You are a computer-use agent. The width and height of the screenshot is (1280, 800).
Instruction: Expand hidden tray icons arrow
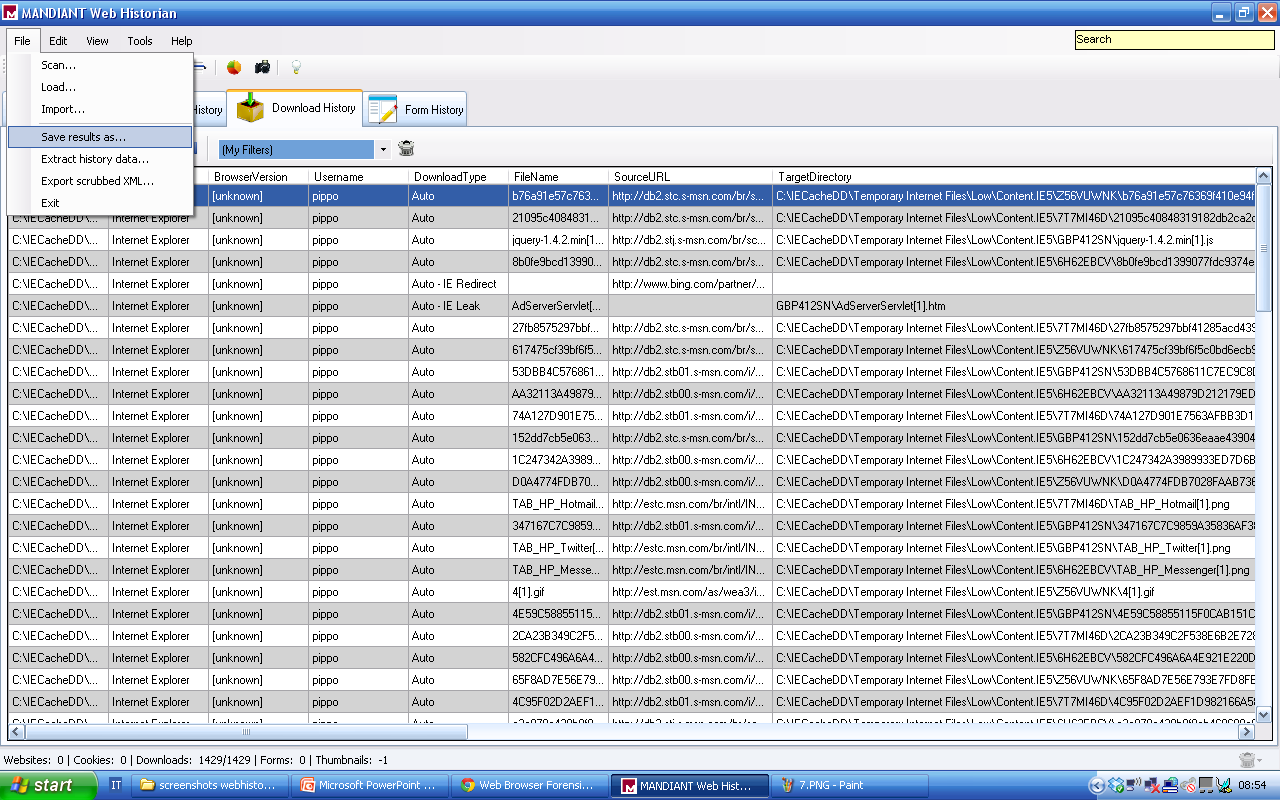[1096, 786]
